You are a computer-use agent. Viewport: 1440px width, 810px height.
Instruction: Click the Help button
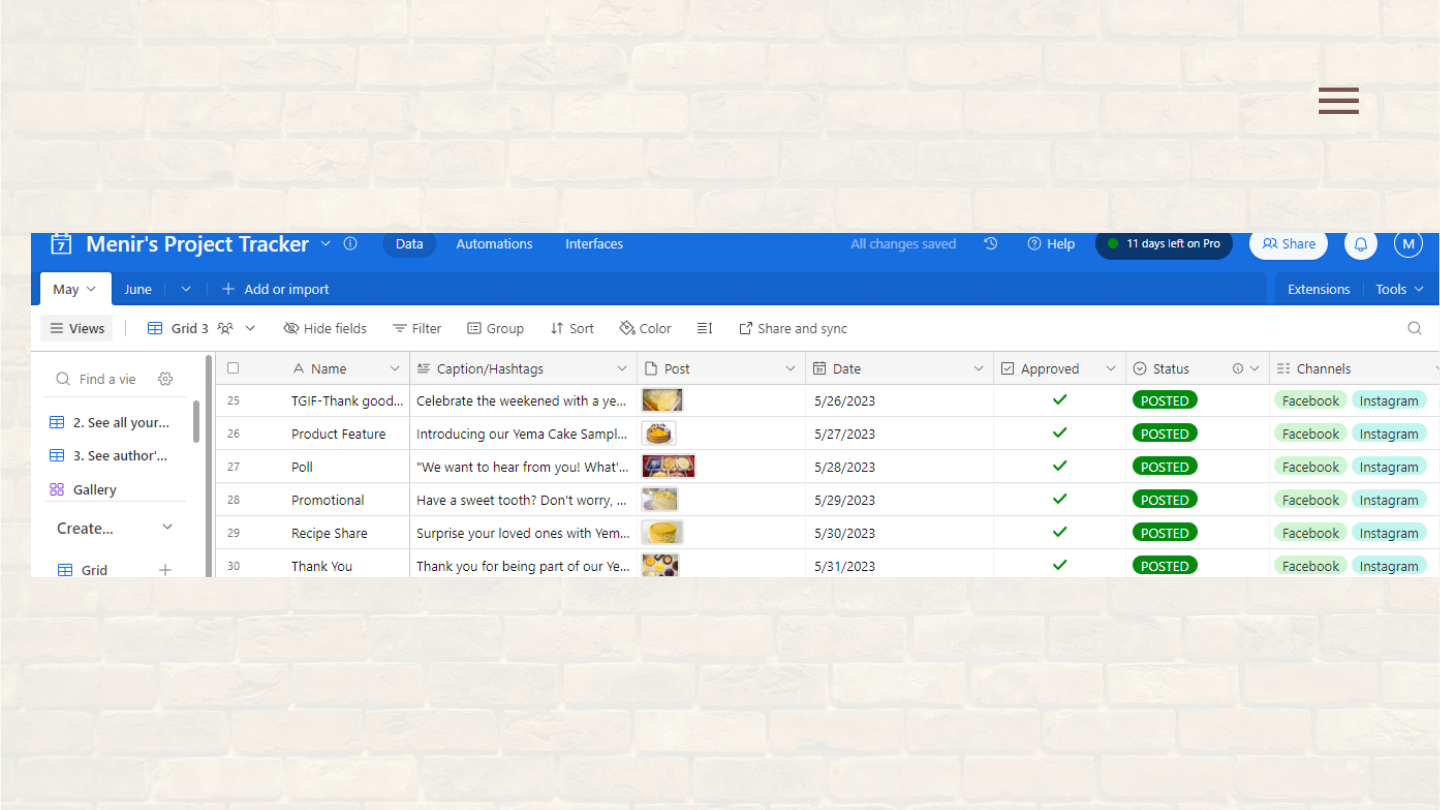point(1051,244)
